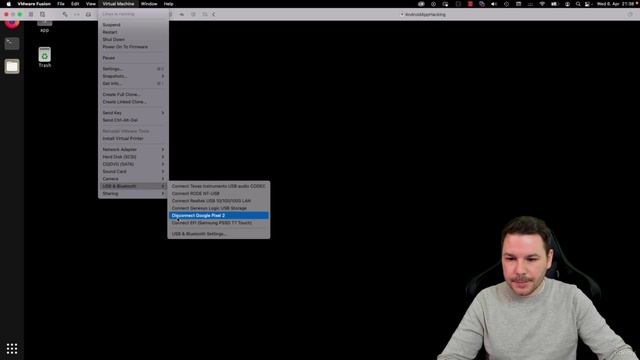
Task: Open the Wi-Fi status icon
Action: pos(542,4)
